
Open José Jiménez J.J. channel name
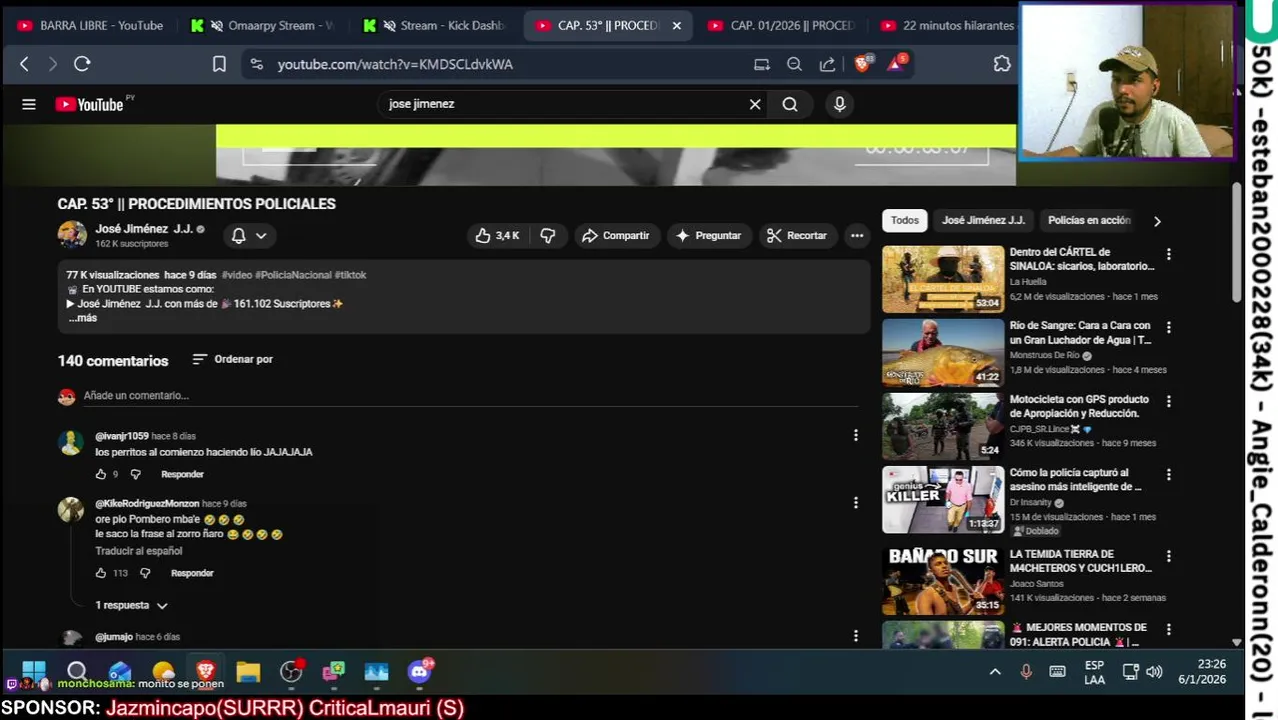click(143, 229)
